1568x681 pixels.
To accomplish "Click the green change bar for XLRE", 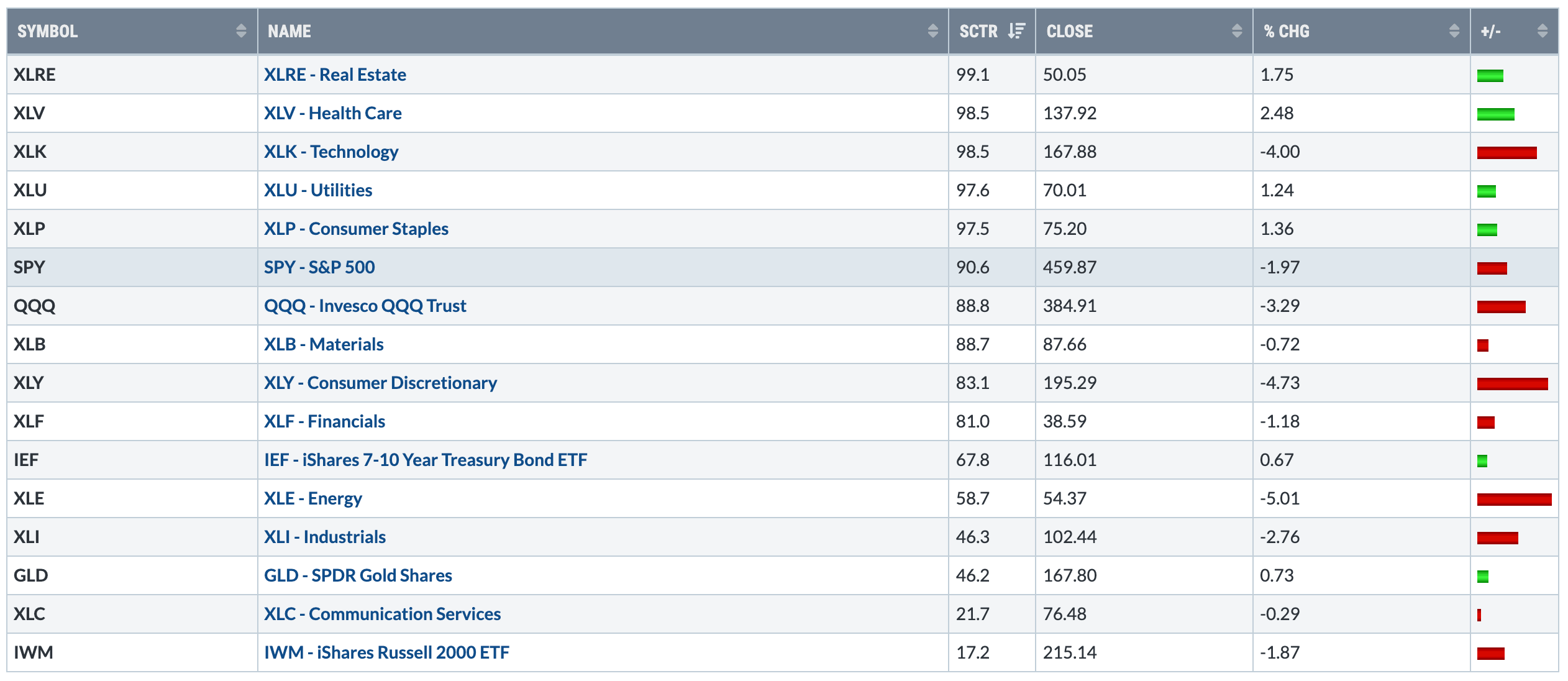I will tap(1490, 76).
